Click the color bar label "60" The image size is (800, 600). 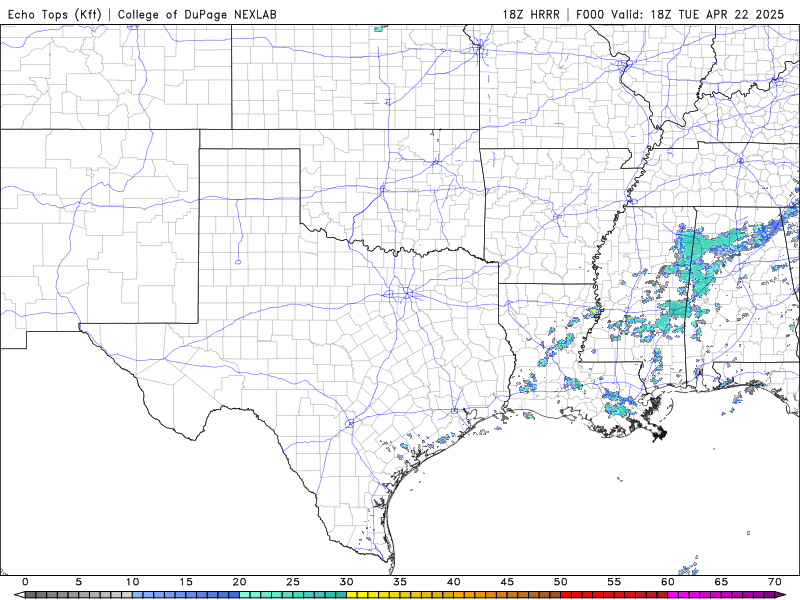coord(668,582)
